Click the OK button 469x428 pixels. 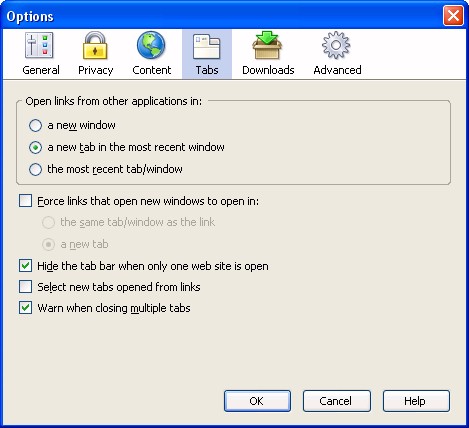click(x=257, y=401)
